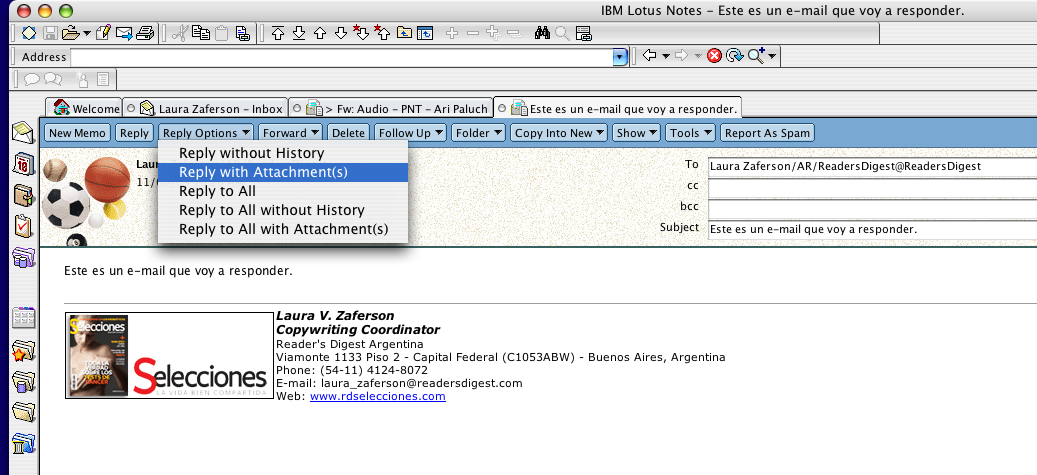Click the back navigation arrow

649,56
